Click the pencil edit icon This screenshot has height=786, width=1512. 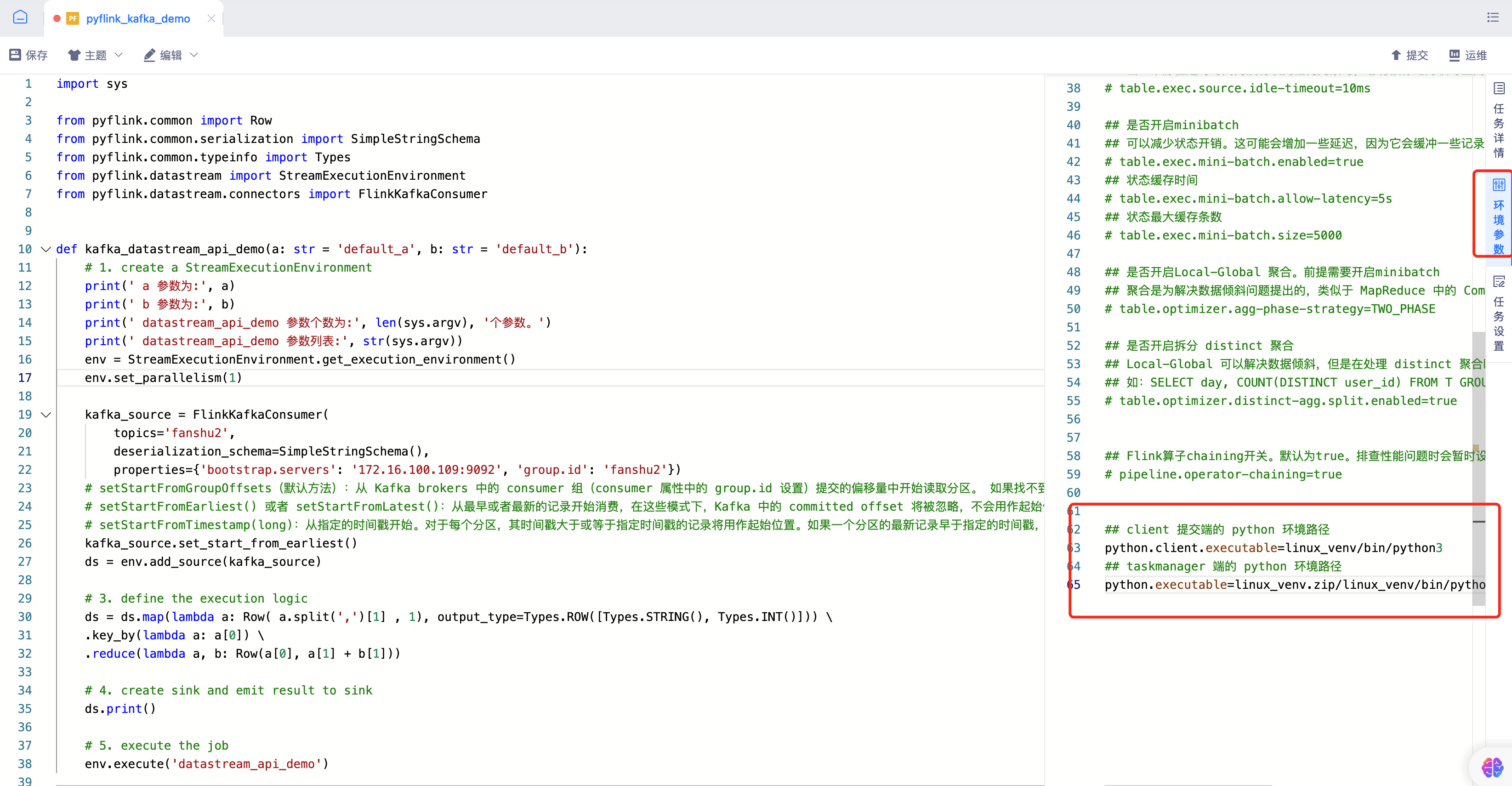coord(150,55)
